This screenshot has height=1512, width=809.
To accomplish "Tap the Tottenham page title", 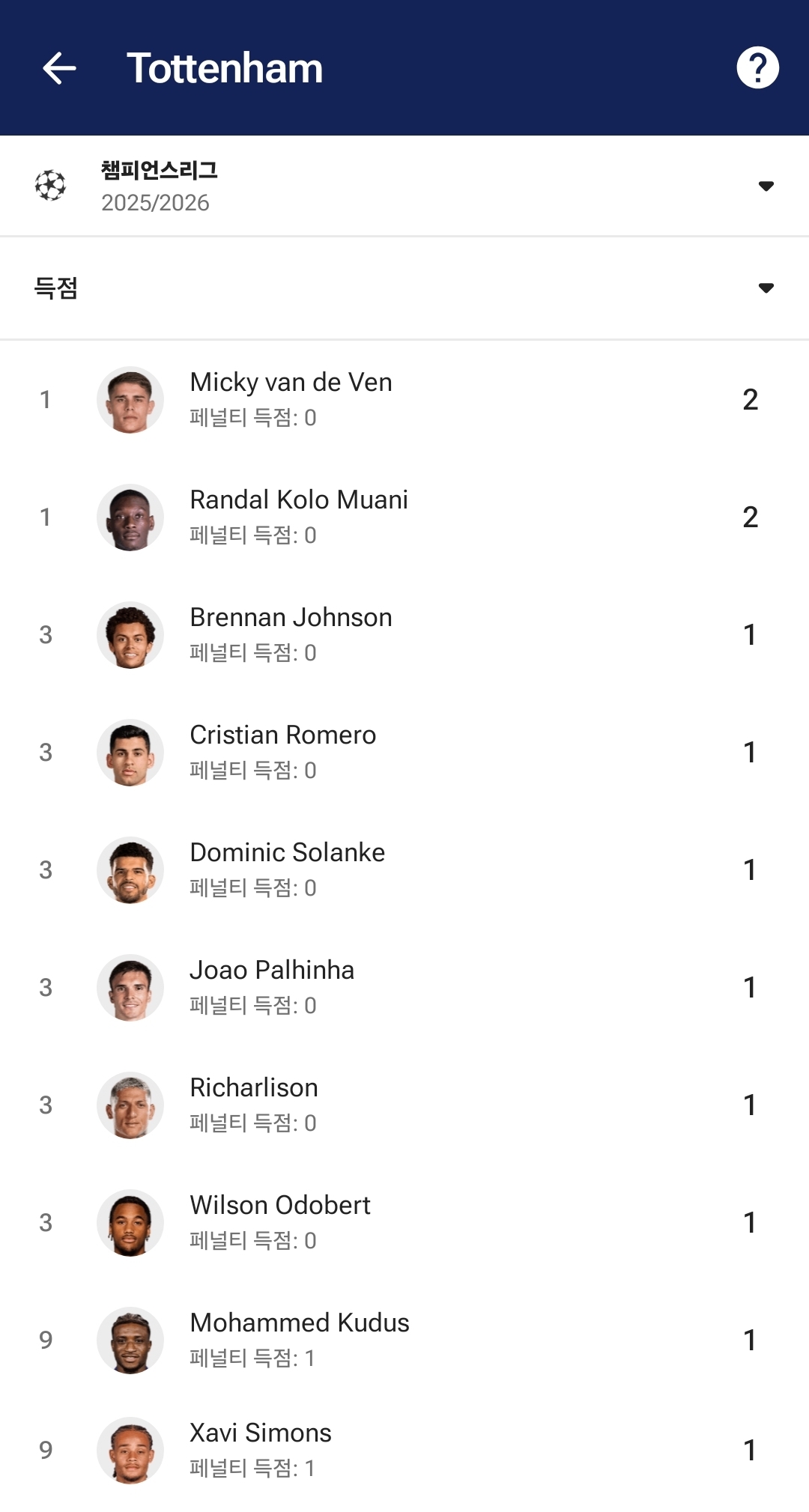I will 225,68.
